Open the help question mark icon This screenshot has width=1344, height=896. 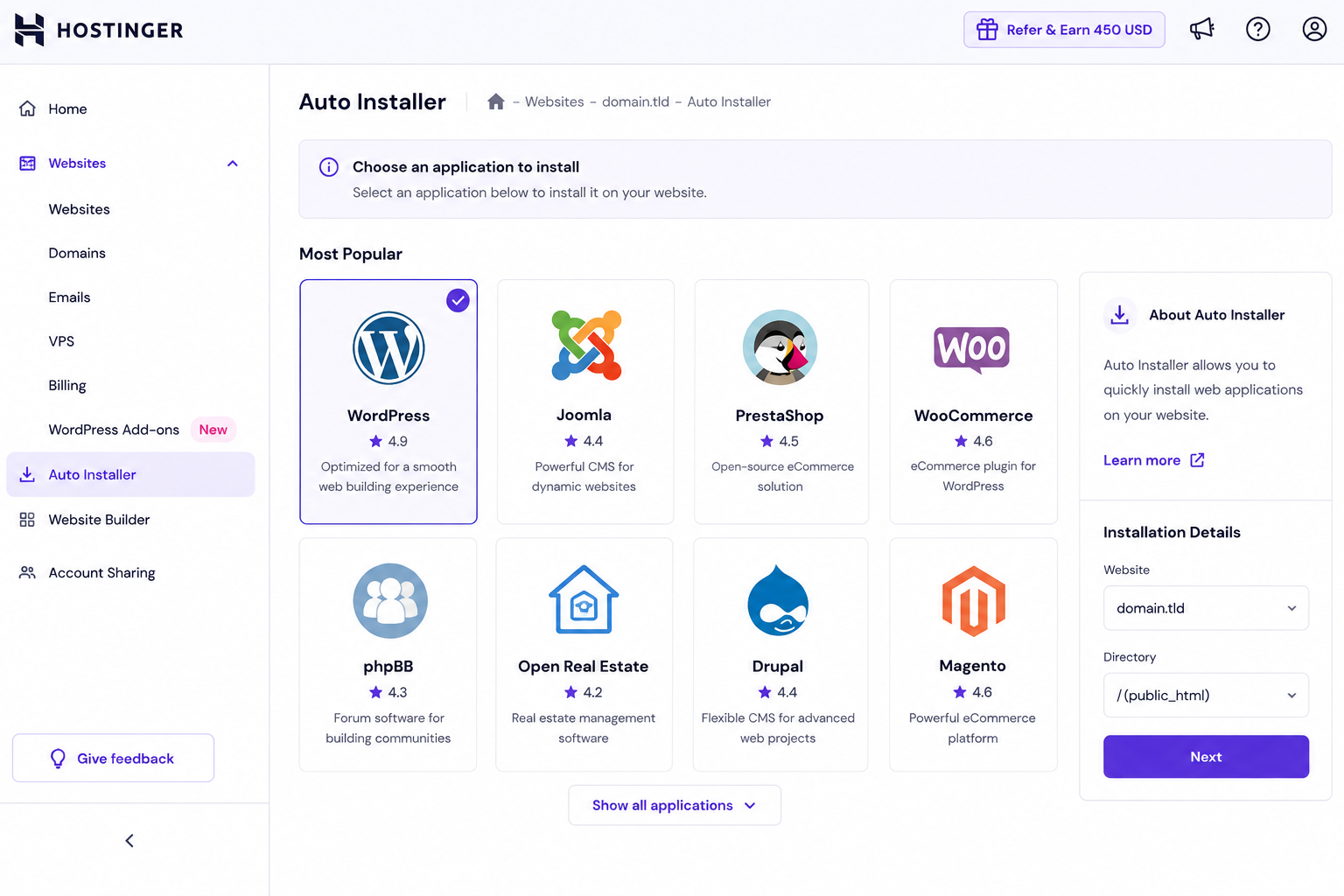[x=1258, y=29]
